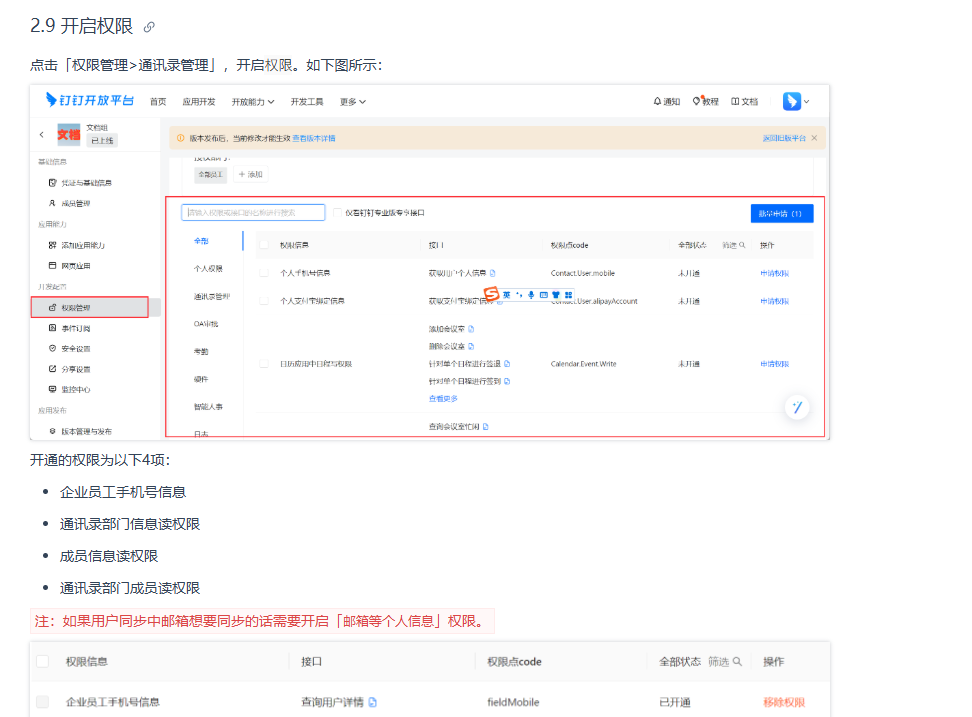Check the 企业员工手机号信息 row checkbox
Screen dimensions: 972x717
click(x=42, y=702)
